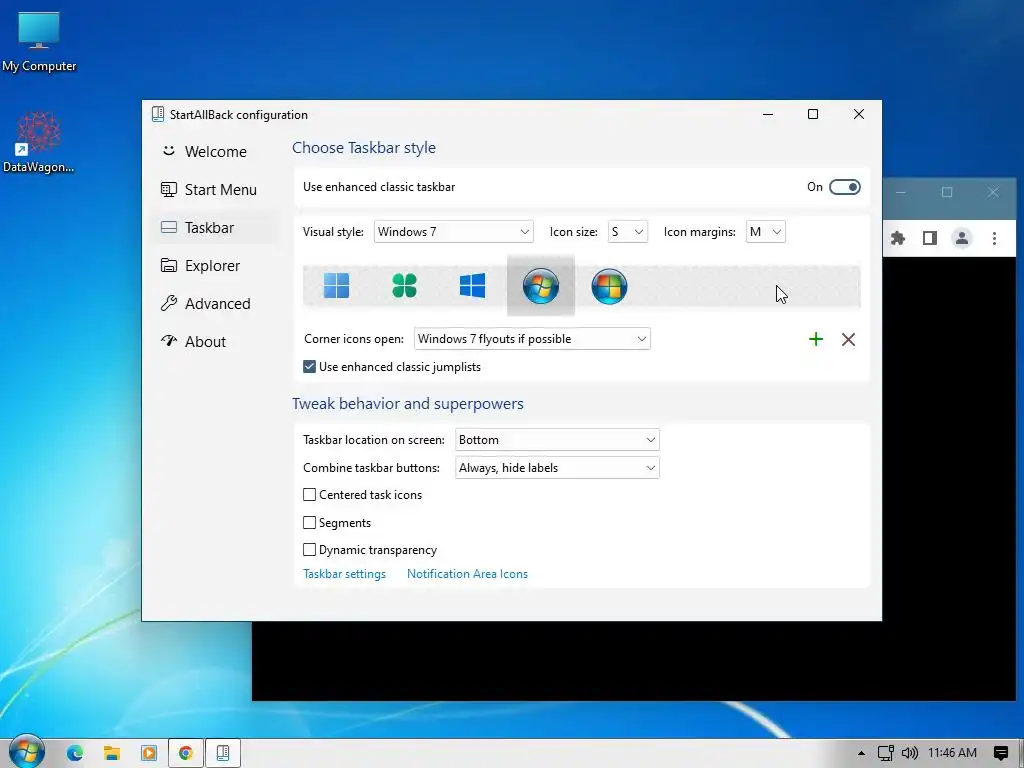
Task: Open the Visual style dropdown
Action: (453, 232)
